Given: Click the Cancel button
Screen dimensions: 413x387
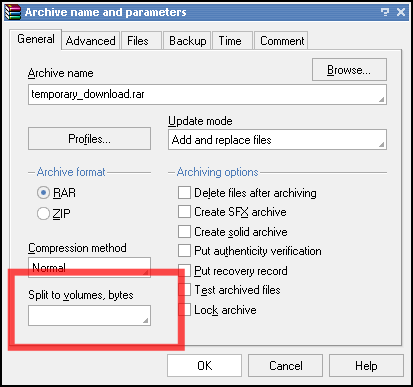Looking at the screenshot, I should tap(285, 366).
